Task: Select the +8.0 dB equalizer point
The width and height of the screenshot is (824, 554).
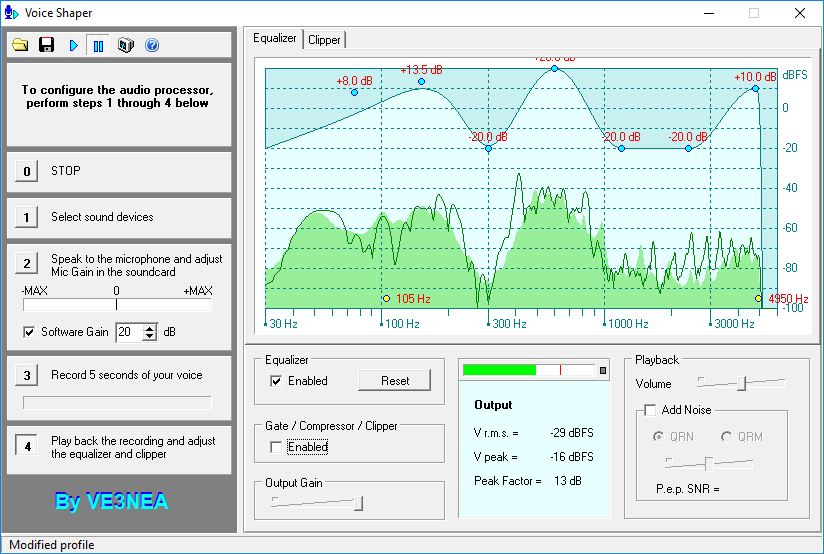Action: tap(354, 93)
